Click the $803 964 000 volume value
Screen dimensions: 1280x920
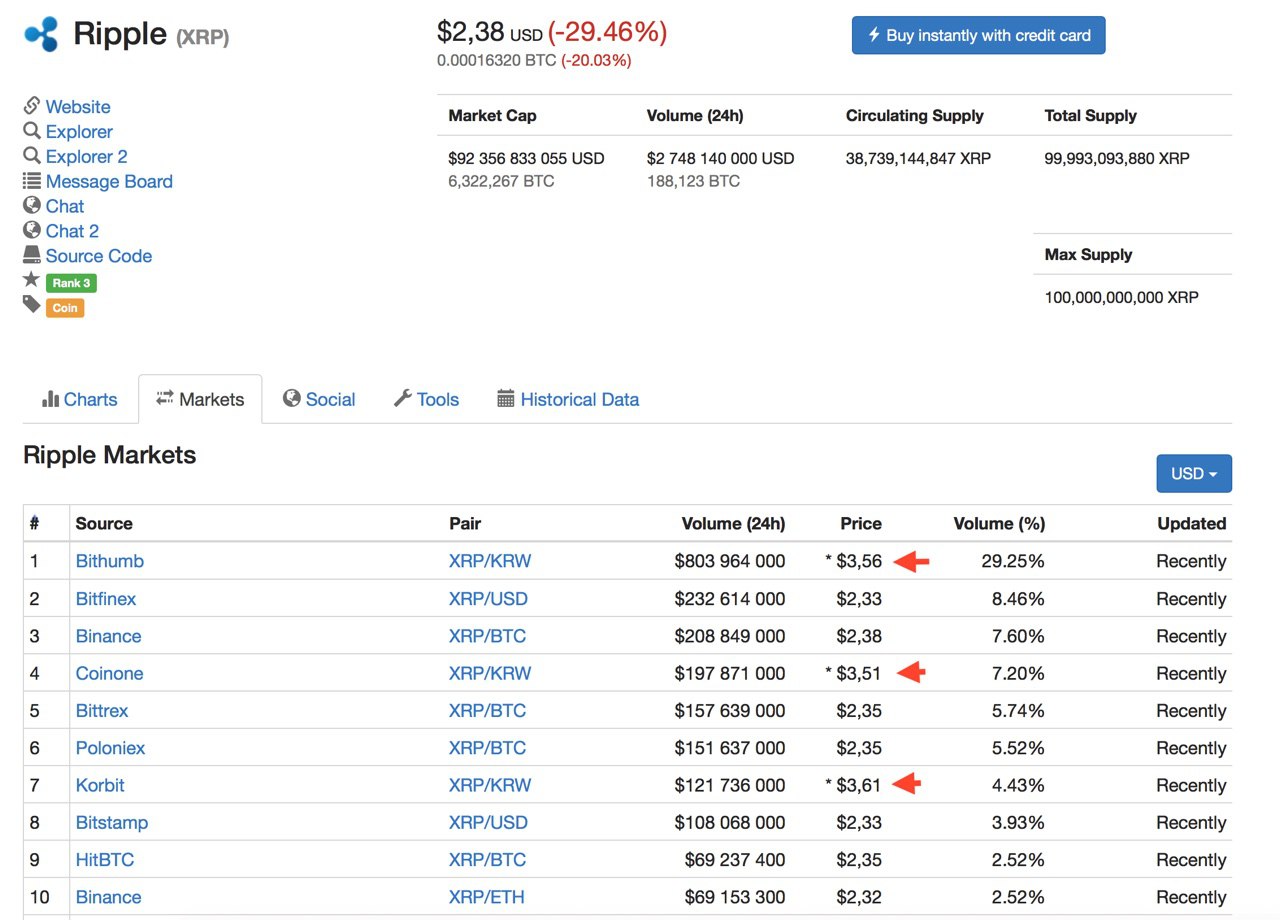[x=730, y=561]
